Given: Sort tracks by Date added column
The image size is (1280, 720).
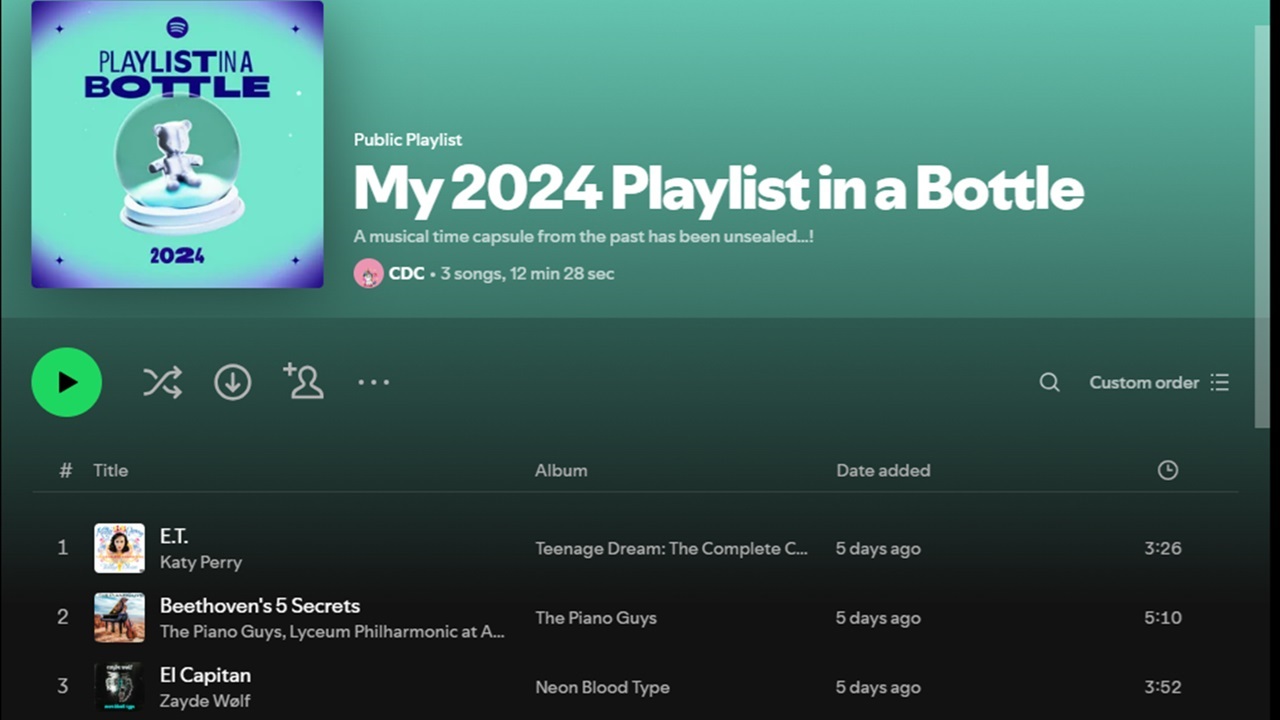Looking at the screenshot, I should (883, 470).
